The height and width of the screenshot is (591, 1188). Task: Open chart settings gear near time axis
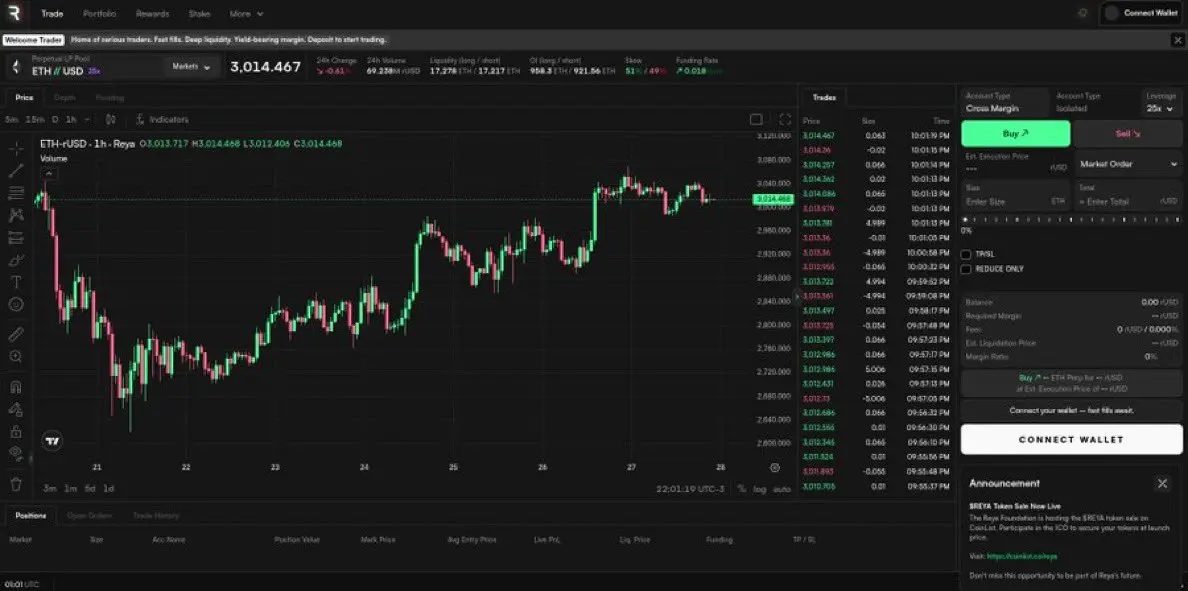click(774, 467)
